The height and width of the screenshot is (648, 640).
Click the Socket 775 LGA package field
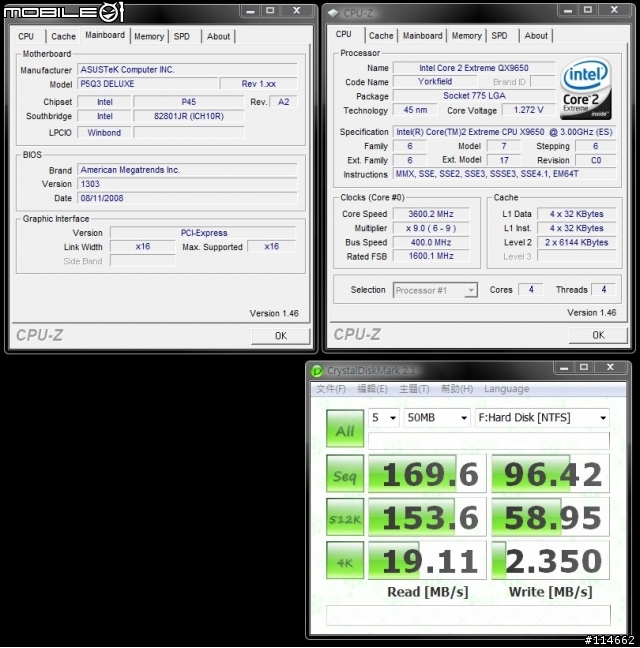[473, 96]
